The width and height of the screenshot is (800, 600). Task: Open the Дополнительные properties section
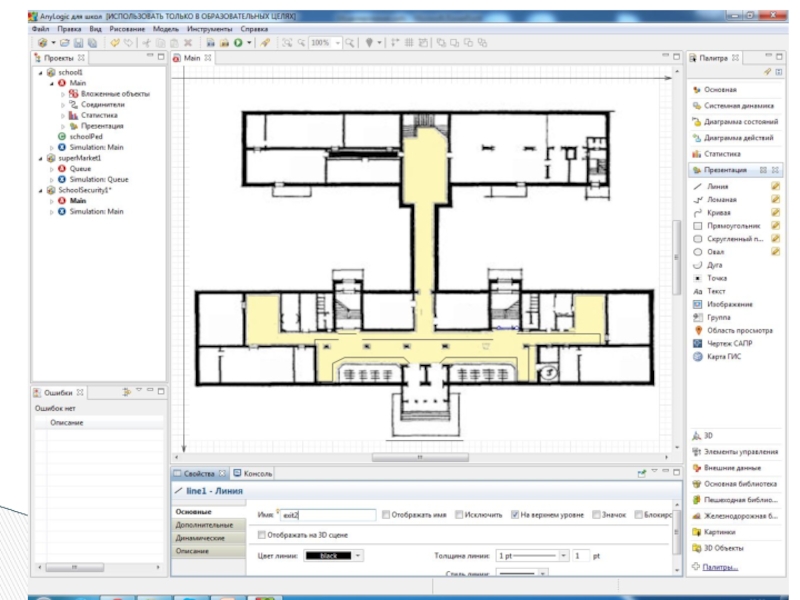click(205, 525)
